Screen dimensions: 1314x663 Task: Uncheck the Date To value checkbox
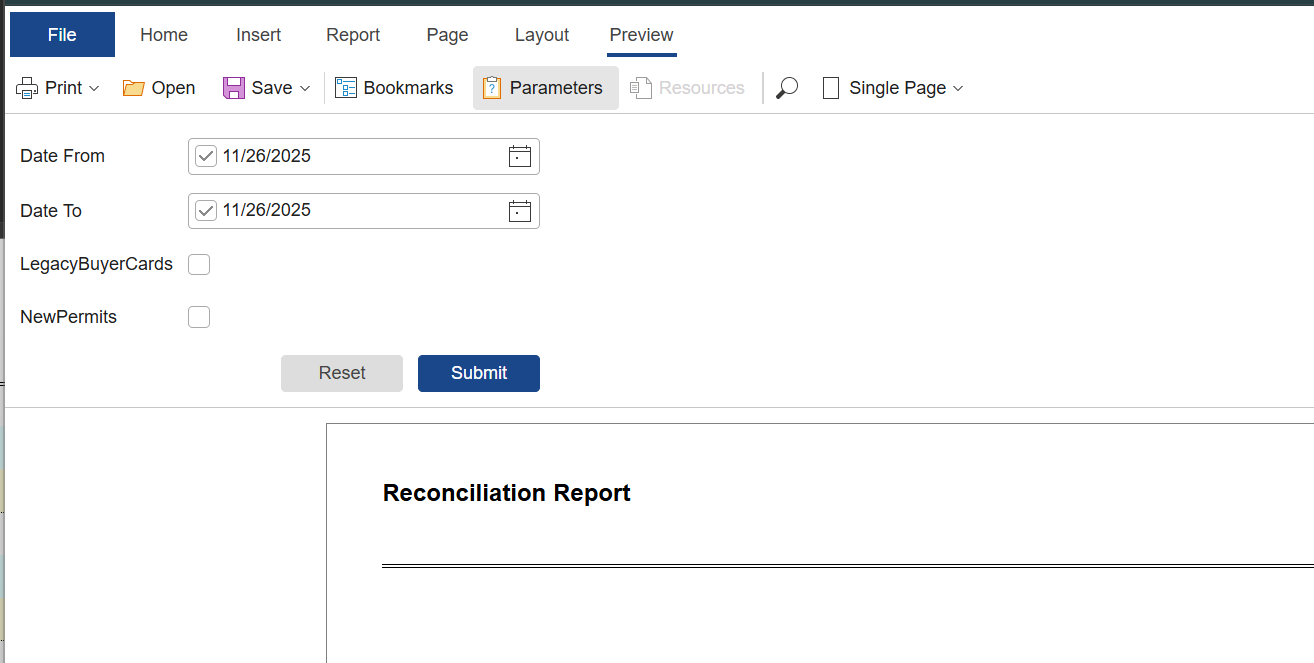pyautogui.click(x=206, y=210)
